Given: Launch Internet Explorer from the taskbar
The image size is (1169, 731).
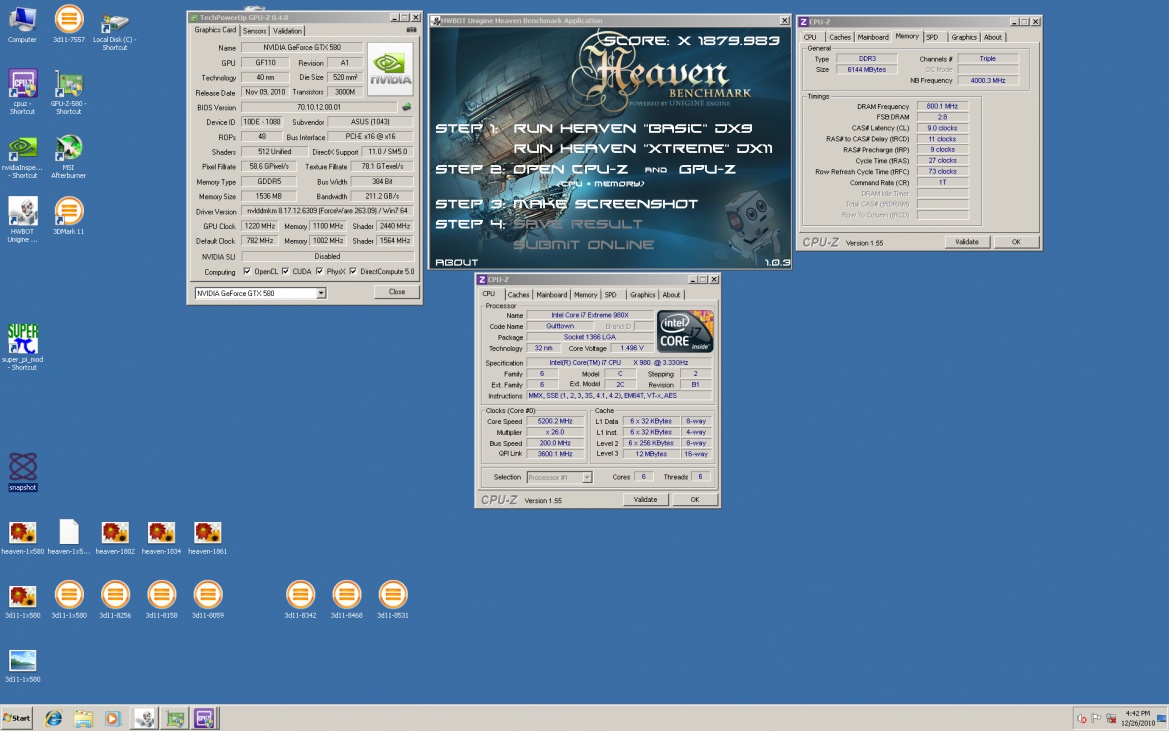Looking at the screenshot, I should [52, 718].
